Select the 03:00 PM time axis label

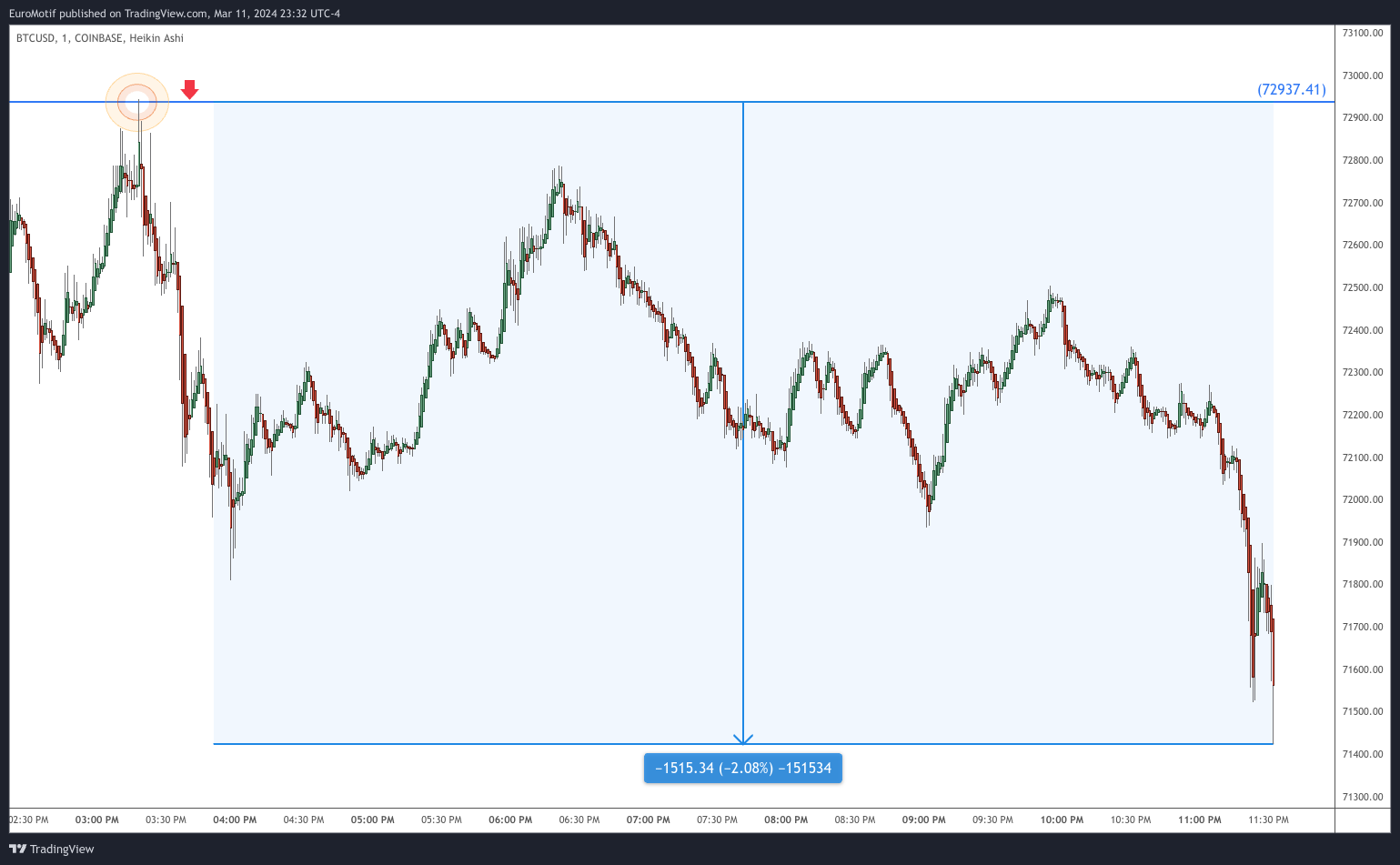point(97,820)
